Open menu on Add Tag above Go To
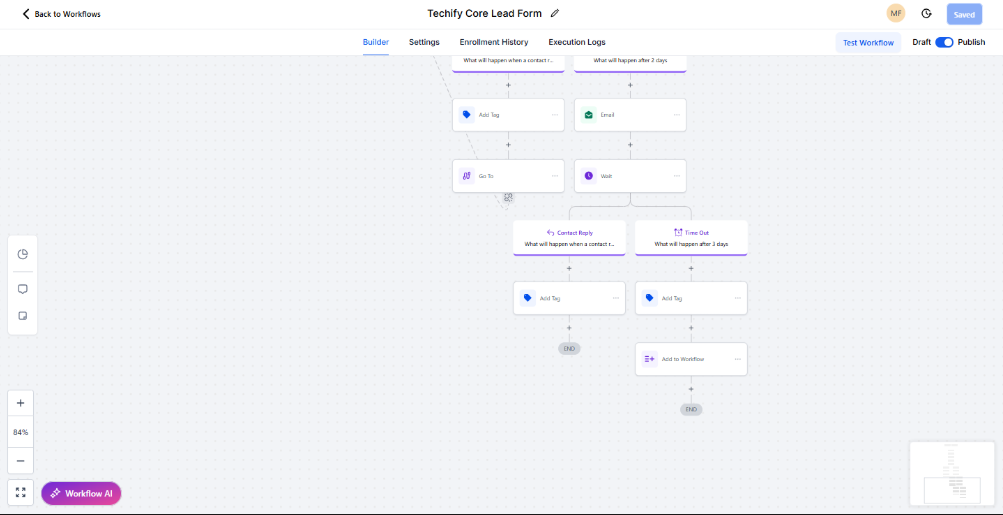 pyautogui.click(x=555, y=115)
